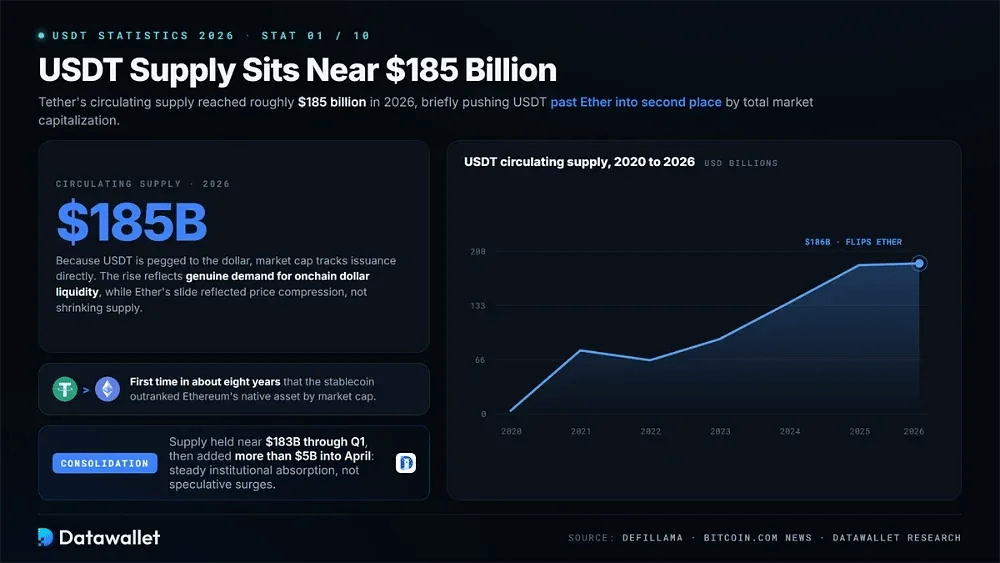Image resolution: width=1000 pixels, height=563 pixels.
Task: Click DATAWALLET RESEARCH in the source line
Action: pos(897,538)
